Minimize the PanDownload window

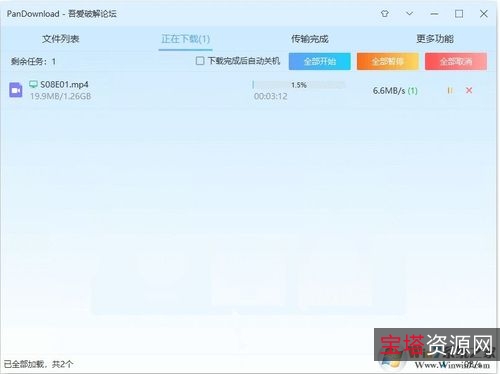434,14
